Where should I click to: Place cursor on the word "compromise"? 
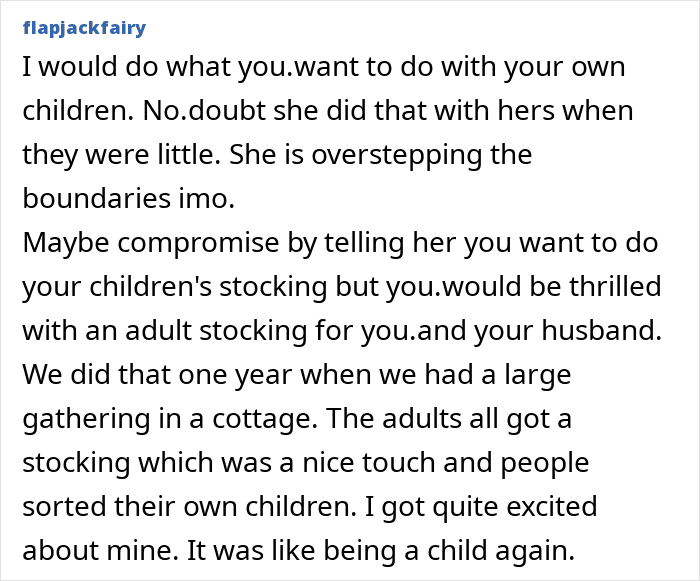coord(184,244)
